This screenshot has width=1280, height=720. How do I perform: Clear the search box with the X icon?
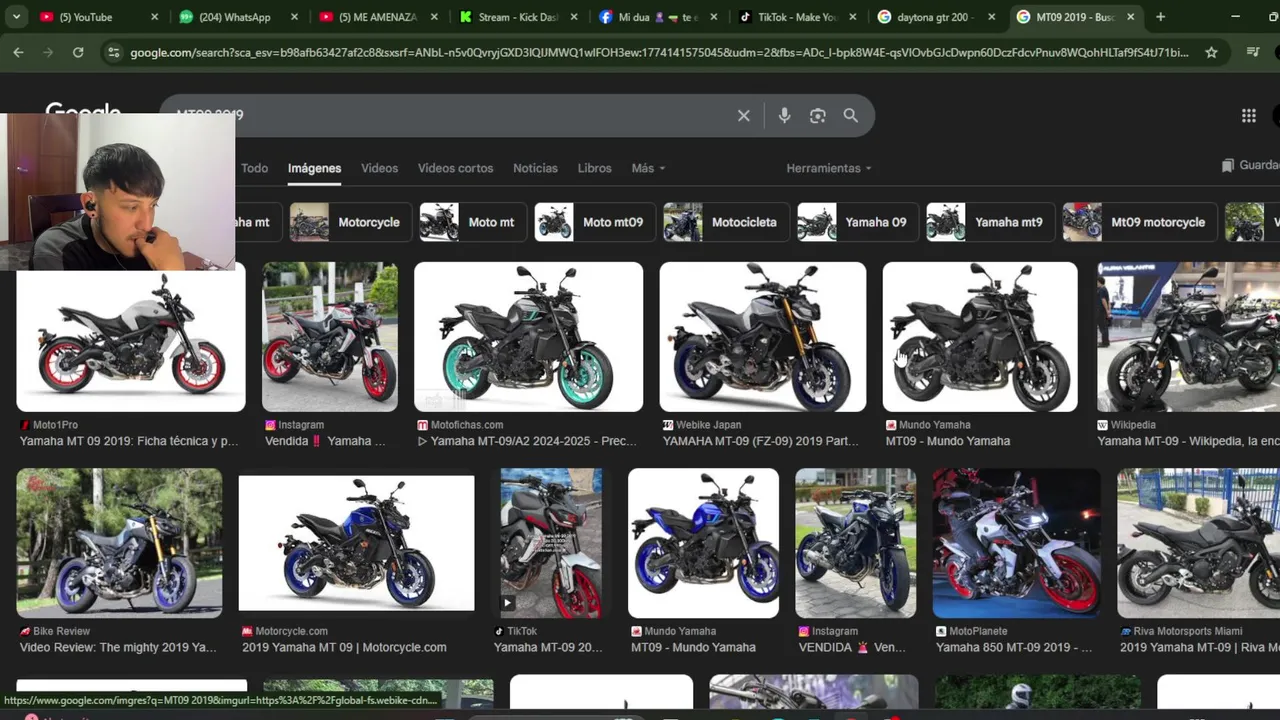click(744, 116)
